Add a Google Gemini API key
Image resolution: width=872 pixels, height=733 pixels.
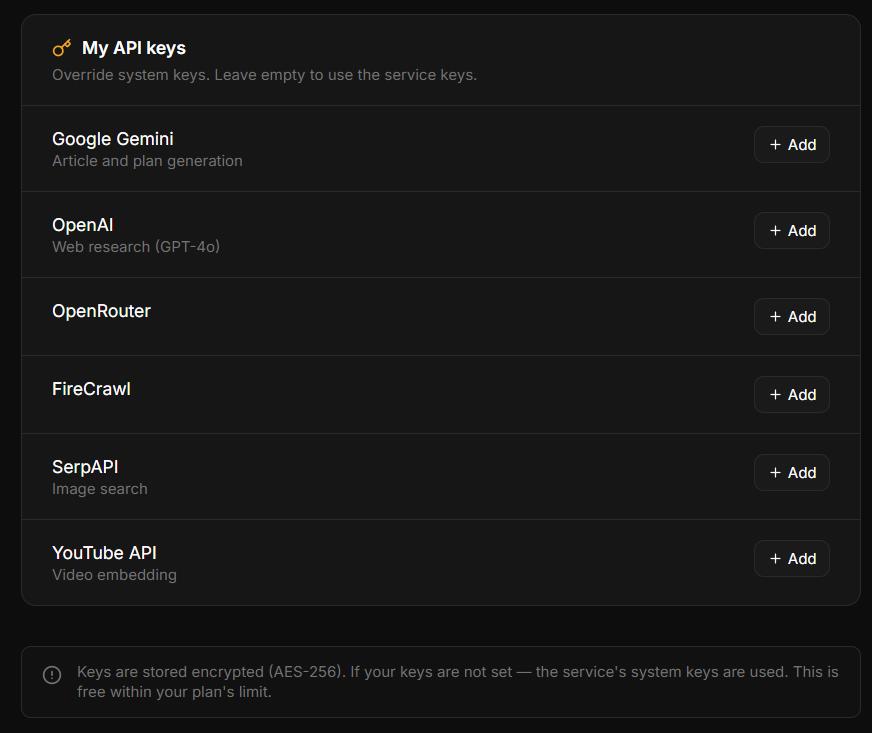pyautogui.click(x=791, y=145)
